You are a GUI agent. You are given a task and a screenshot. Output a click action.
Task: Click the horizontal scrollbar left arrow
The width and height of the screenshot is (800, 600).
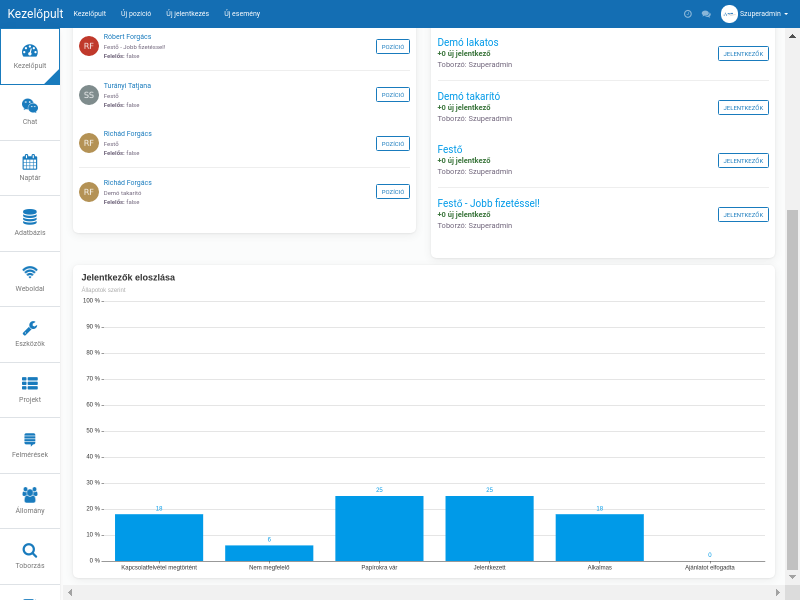70,592
